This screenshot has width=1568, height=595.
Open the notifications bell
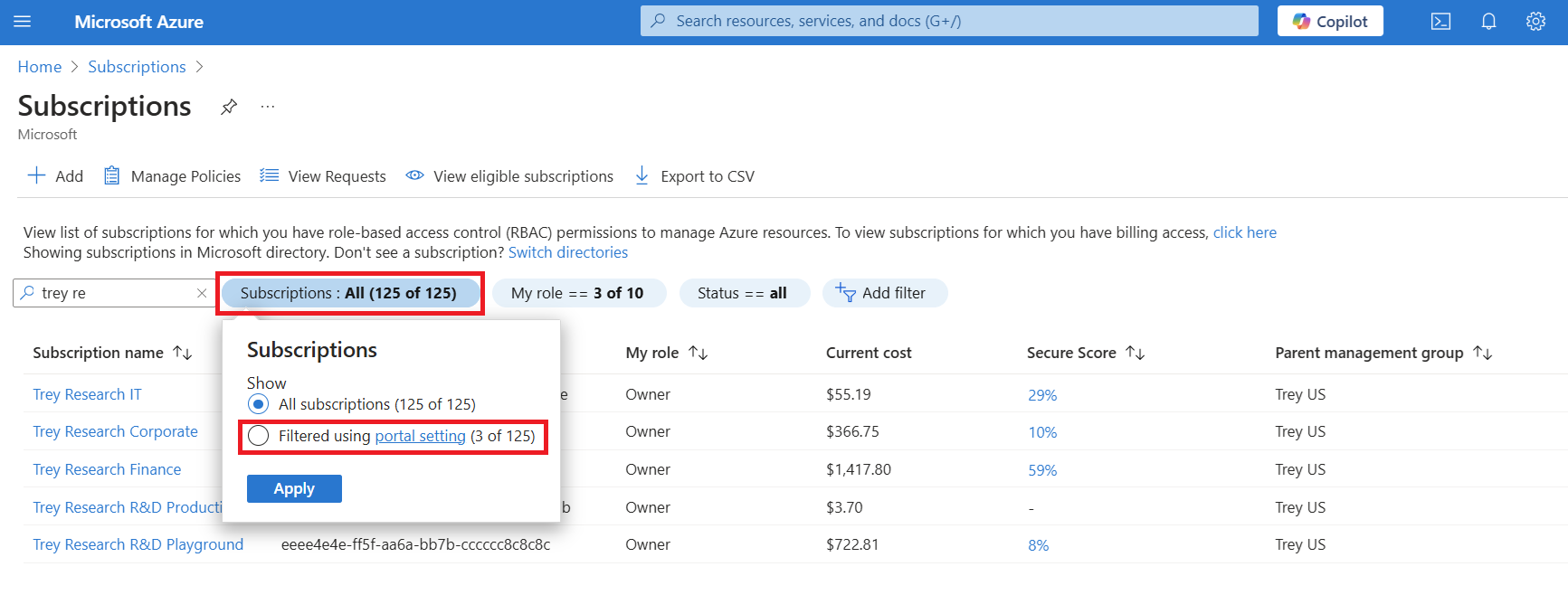point(1488,22)
